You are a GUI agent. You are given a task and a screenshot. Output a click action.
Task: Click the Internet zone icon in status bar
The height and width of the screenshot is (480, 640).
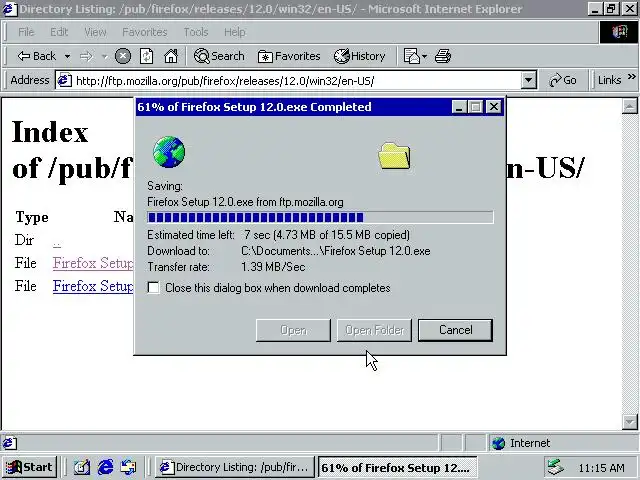coord(498,443)
